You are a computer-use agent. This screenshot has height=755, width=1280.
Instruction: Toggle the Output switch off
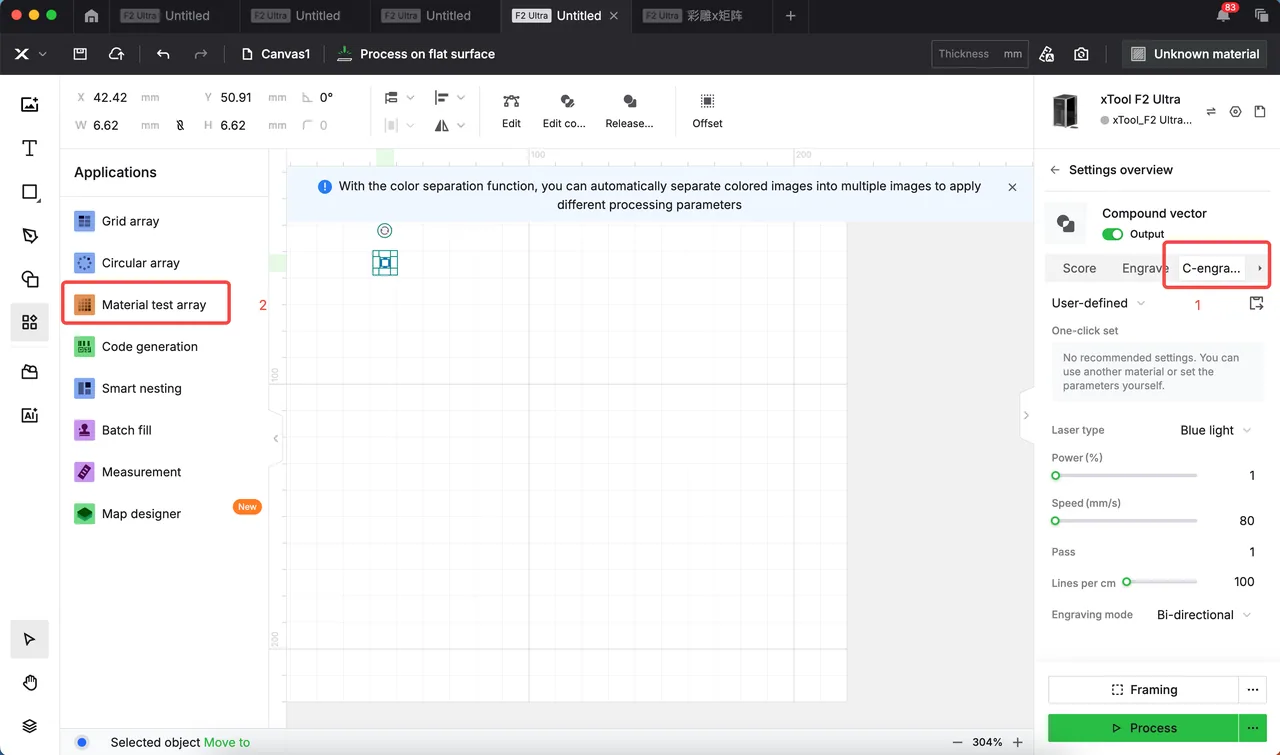pos(1113,234)
